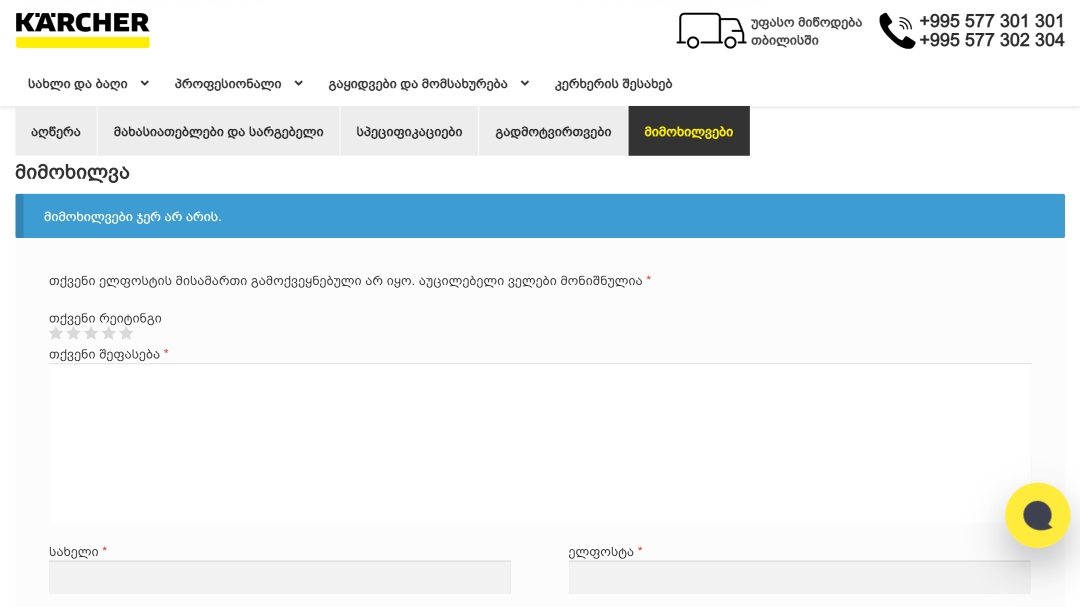Click the სახელი field label
Screen dimensions: 1080x607
pos(74,552)
